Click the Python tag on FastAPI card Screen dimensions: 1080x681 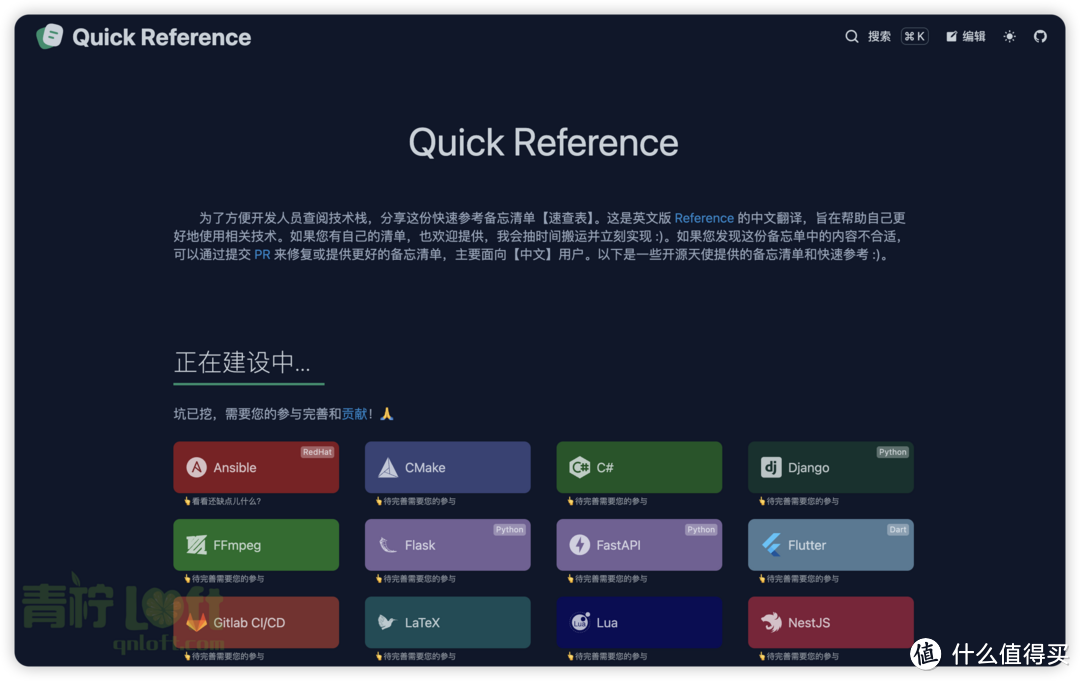point(701,530)
